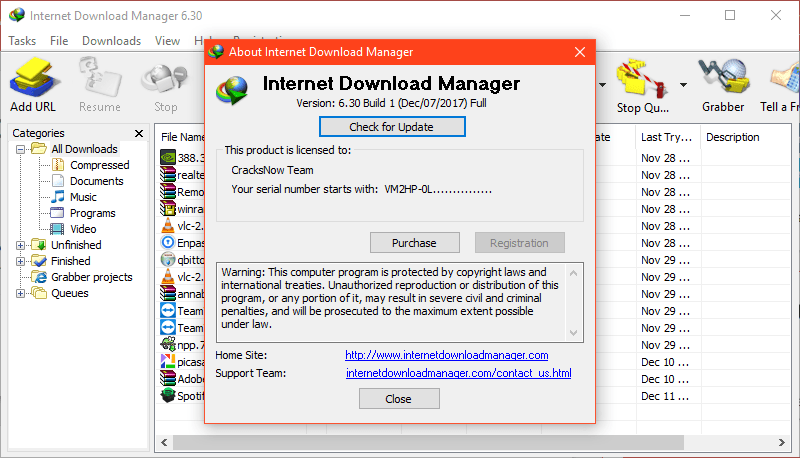Click the 'Dec 11' last try cell
This screenshot has height=458, width=800.
coord(665,396)
